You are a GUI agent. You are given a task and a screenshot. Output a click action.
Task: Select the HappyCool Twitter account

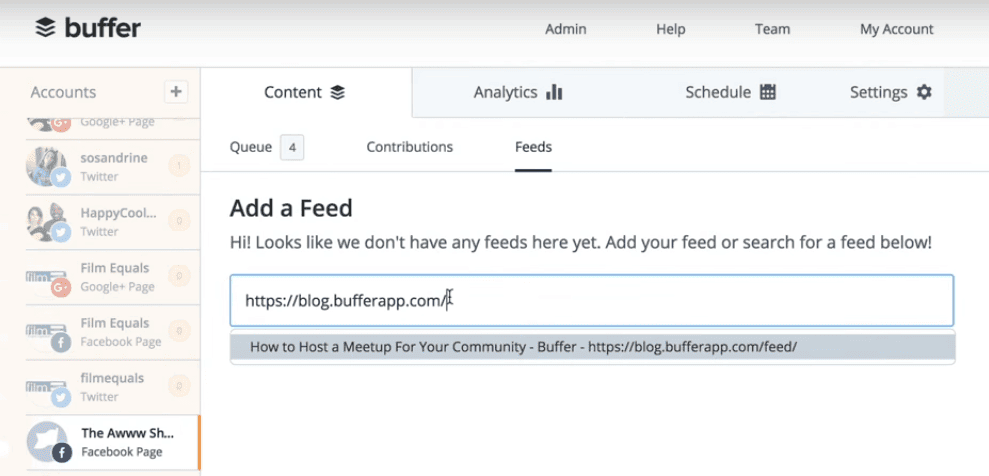pyautogui.click(x=112, y=222)
